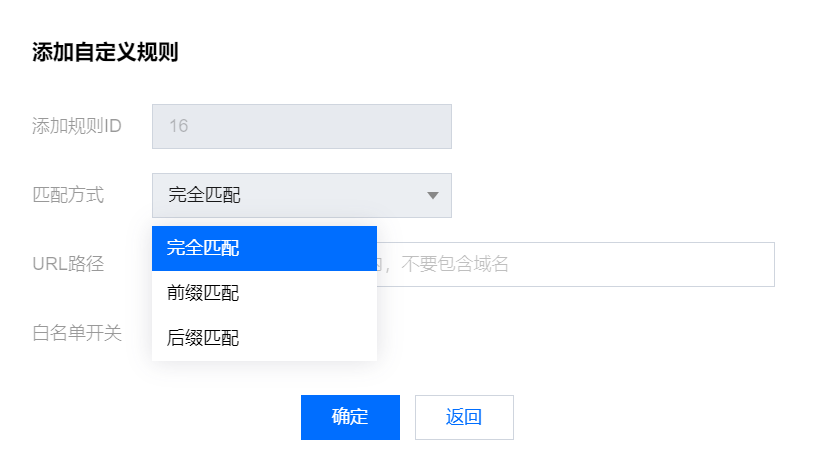Click the 白名单开关 label
This screenshot has height=467, width=813.
[77, 333]
